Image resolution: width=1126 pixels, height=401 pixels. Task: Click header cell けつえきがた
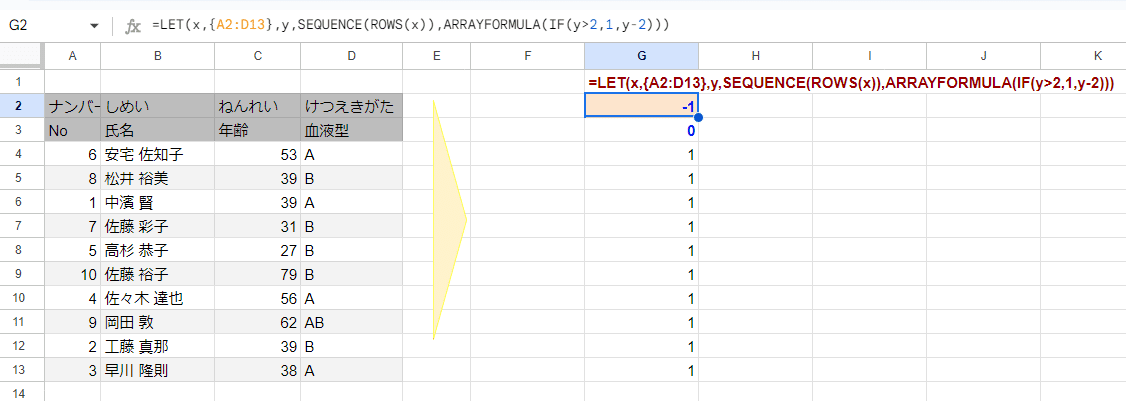coord(350,106)
